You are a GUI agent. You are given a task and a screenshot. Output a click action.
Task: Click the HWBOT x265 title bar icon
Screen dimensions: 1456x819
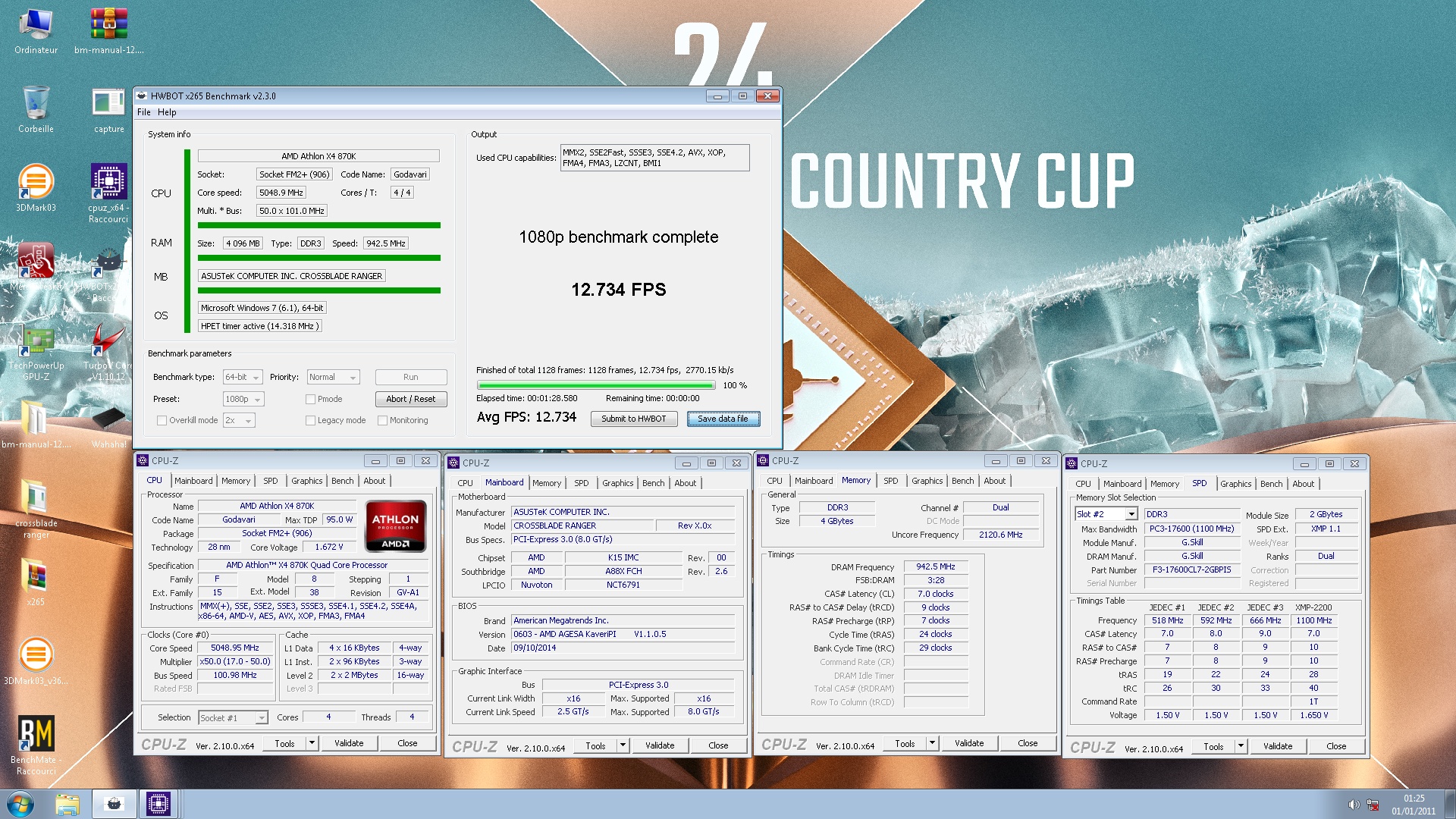point(141,96)
